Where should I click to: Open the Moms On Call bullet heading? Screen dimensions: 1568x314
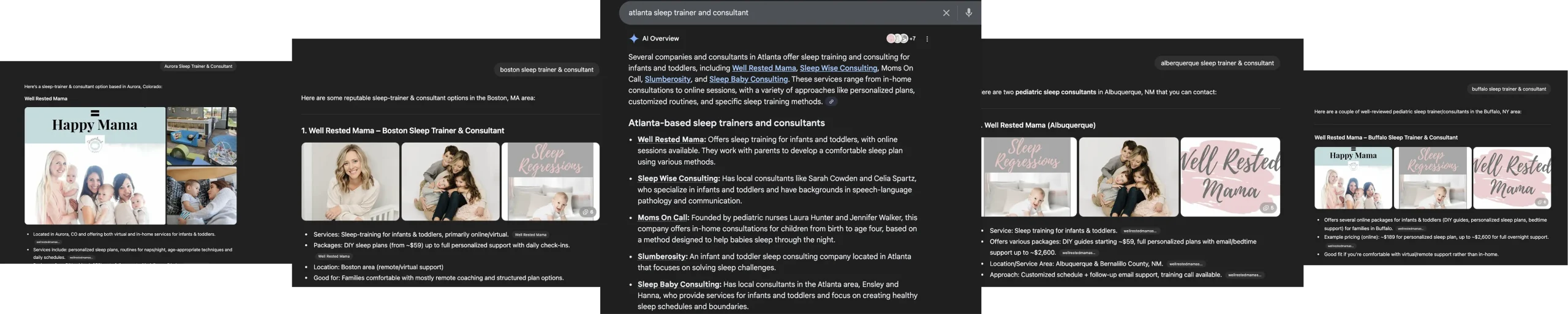663,218
